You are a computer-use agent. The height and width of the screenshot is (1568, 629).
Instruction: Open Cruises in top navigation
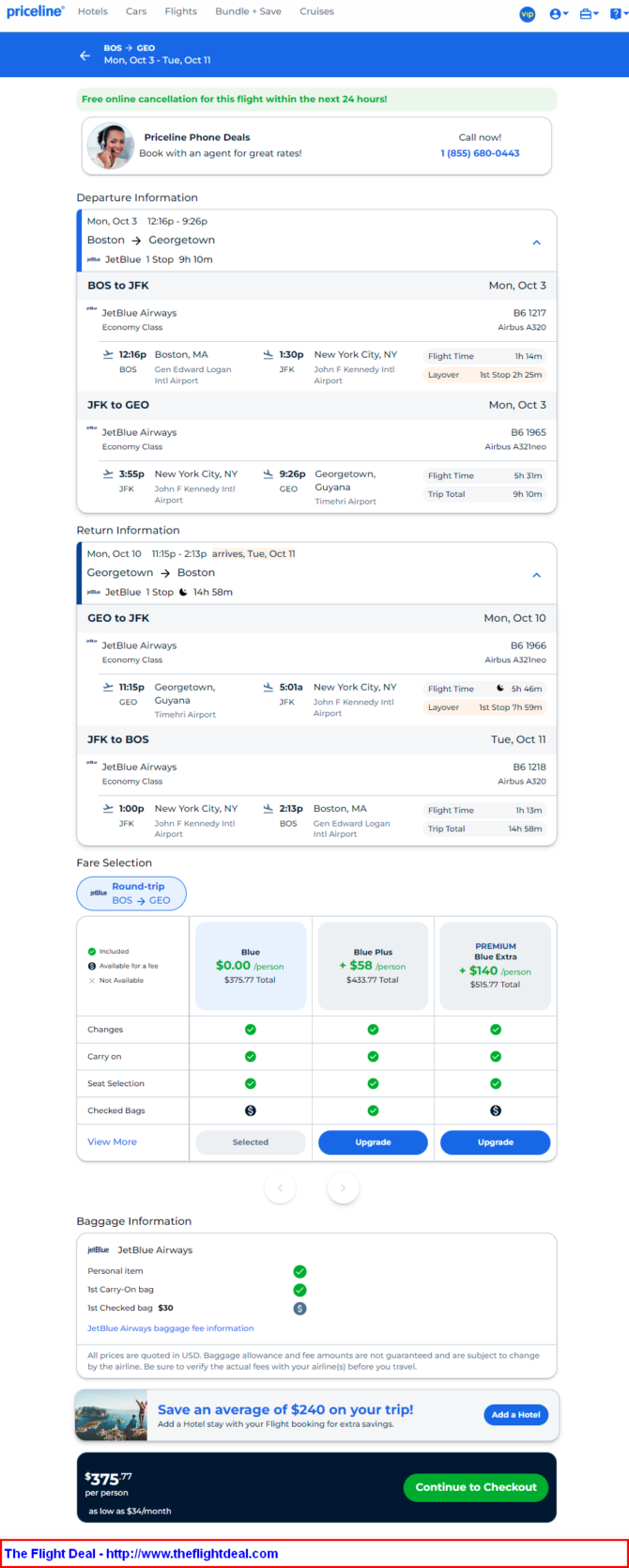pyautogui.click(x=317, y=12)
